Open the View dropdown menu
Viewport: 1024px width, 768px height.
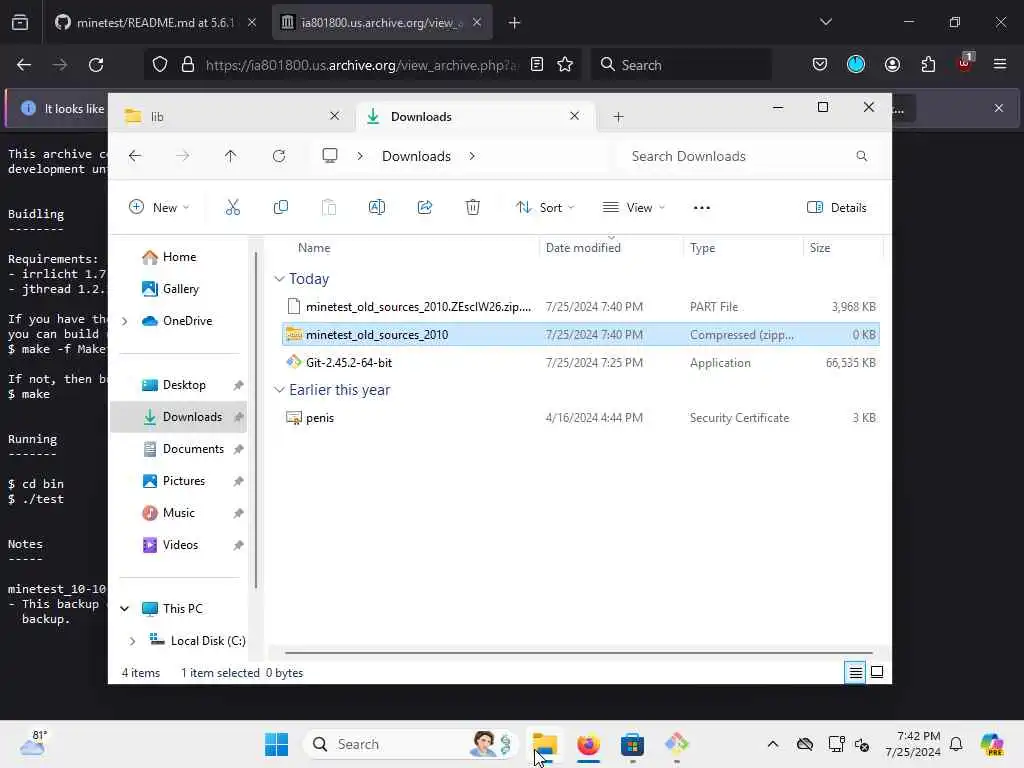[x=633, y=208]
